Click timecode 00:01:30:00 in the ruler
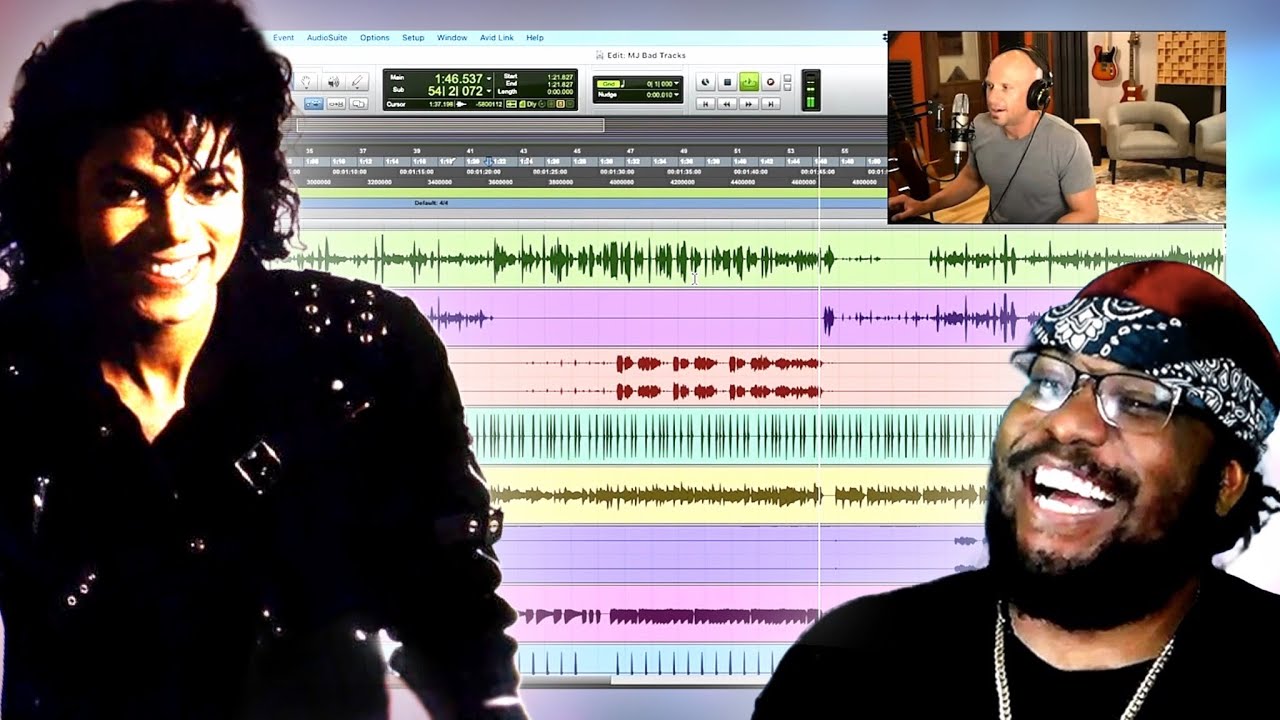Screen dimensions: 1280x720 coord(616,172)
